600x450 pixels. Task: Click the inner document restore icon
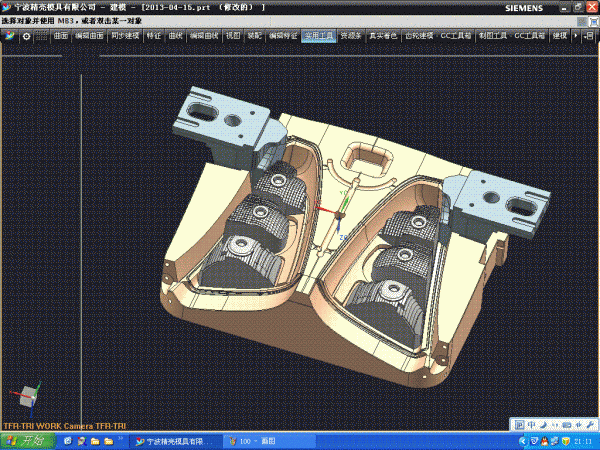[x=594, y=22]
